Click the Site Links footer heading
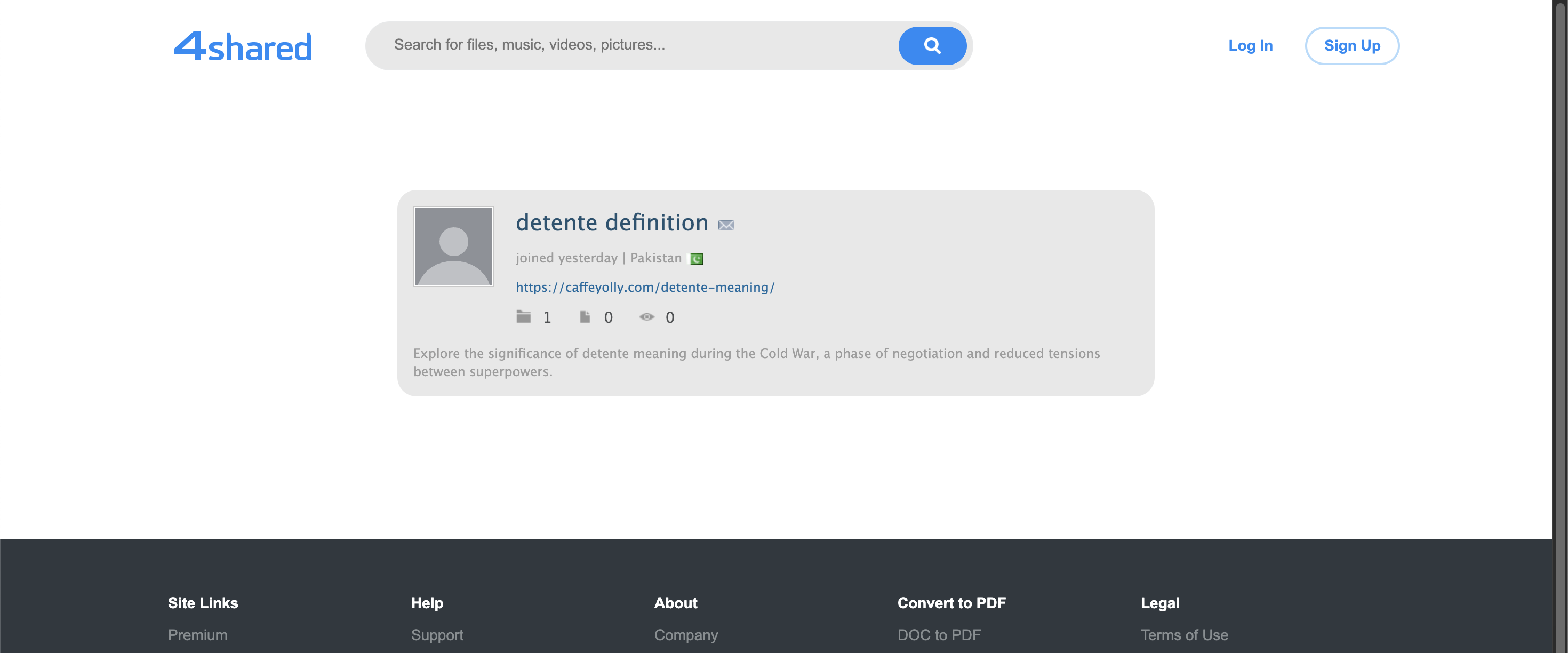 (203, 603)
